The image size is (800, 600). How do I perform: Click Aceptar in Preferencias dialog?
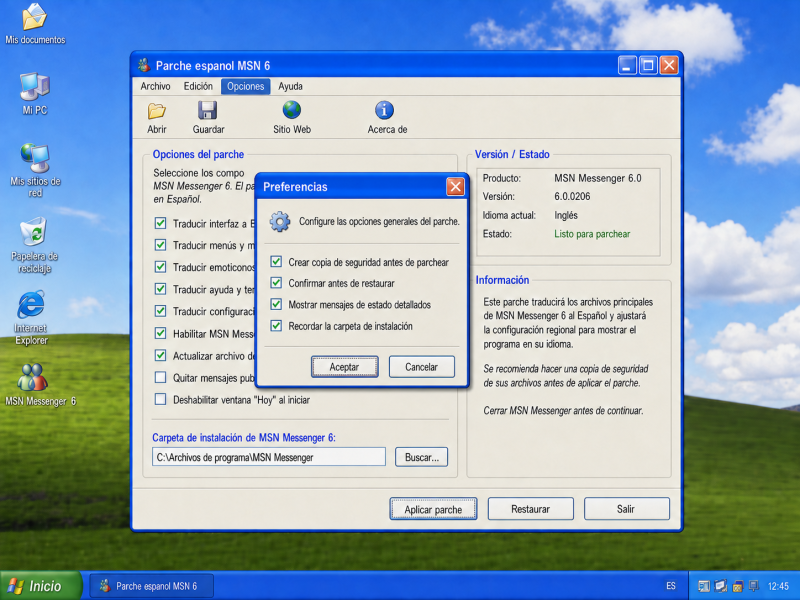344,367
